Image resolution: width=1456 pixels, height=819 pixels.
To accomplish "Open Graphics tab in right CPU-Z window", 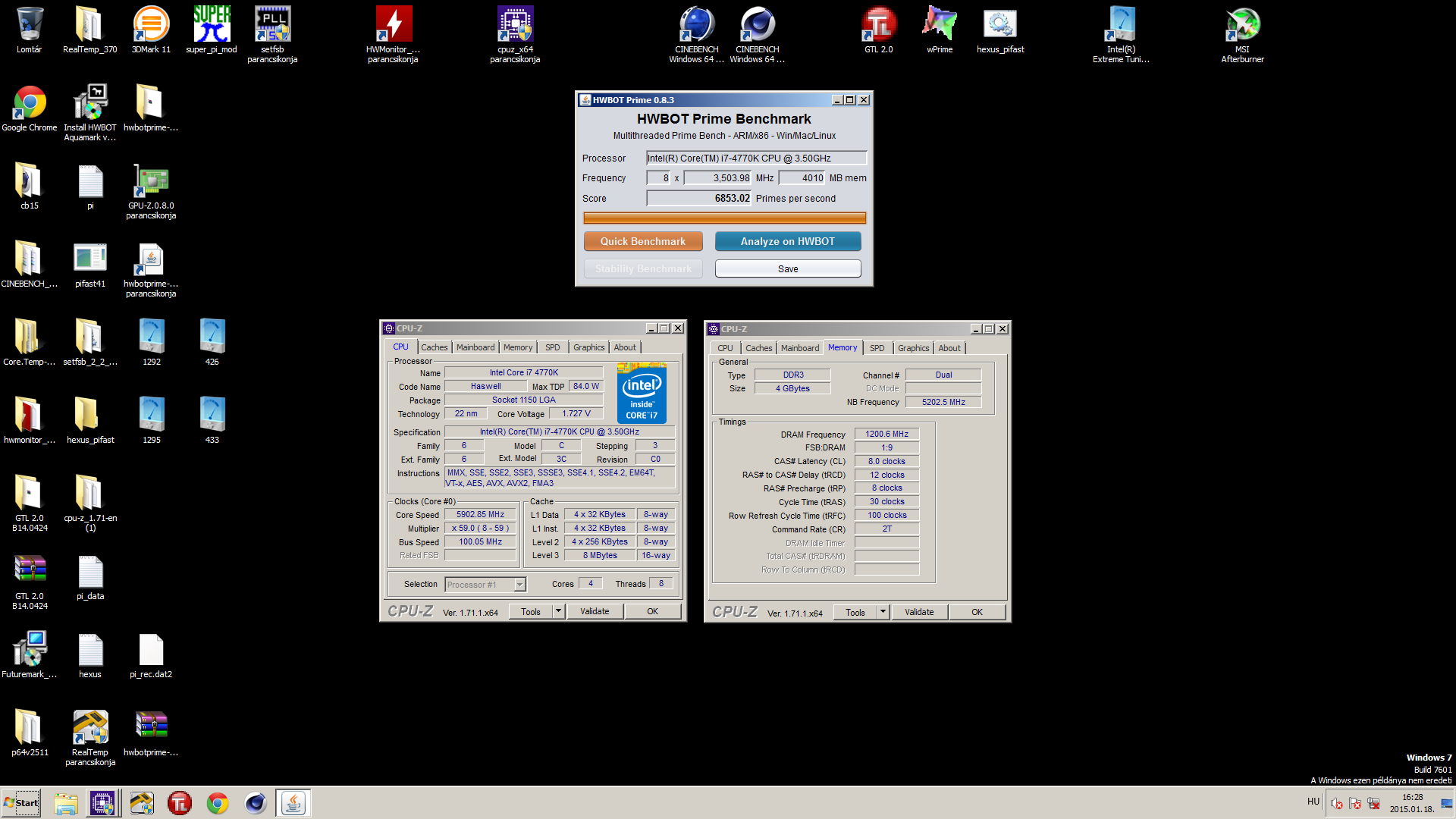I will pyautogui.click(x=913, y=348).
